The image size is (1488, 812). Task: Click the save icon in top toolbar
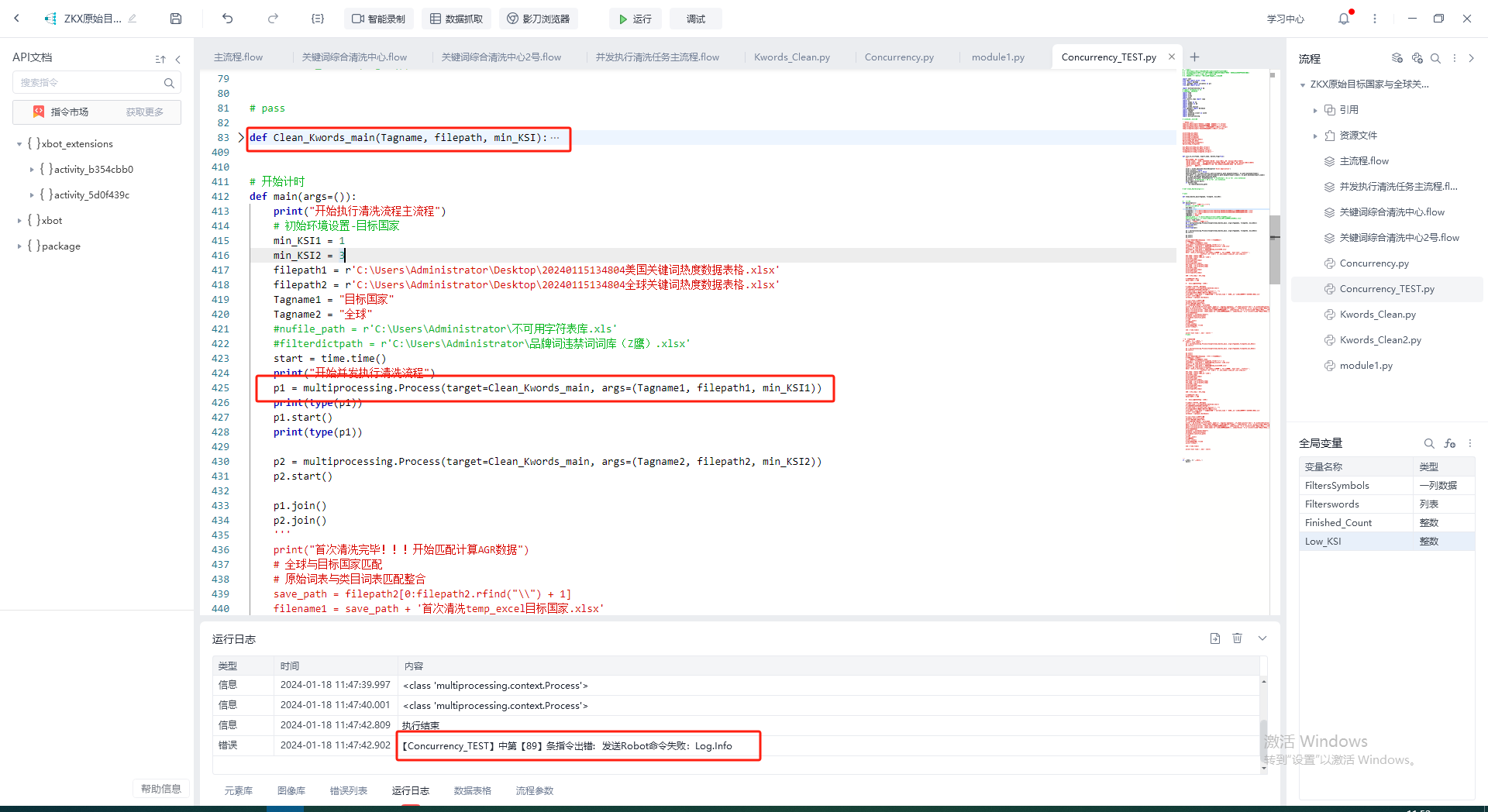click(176, 19)
